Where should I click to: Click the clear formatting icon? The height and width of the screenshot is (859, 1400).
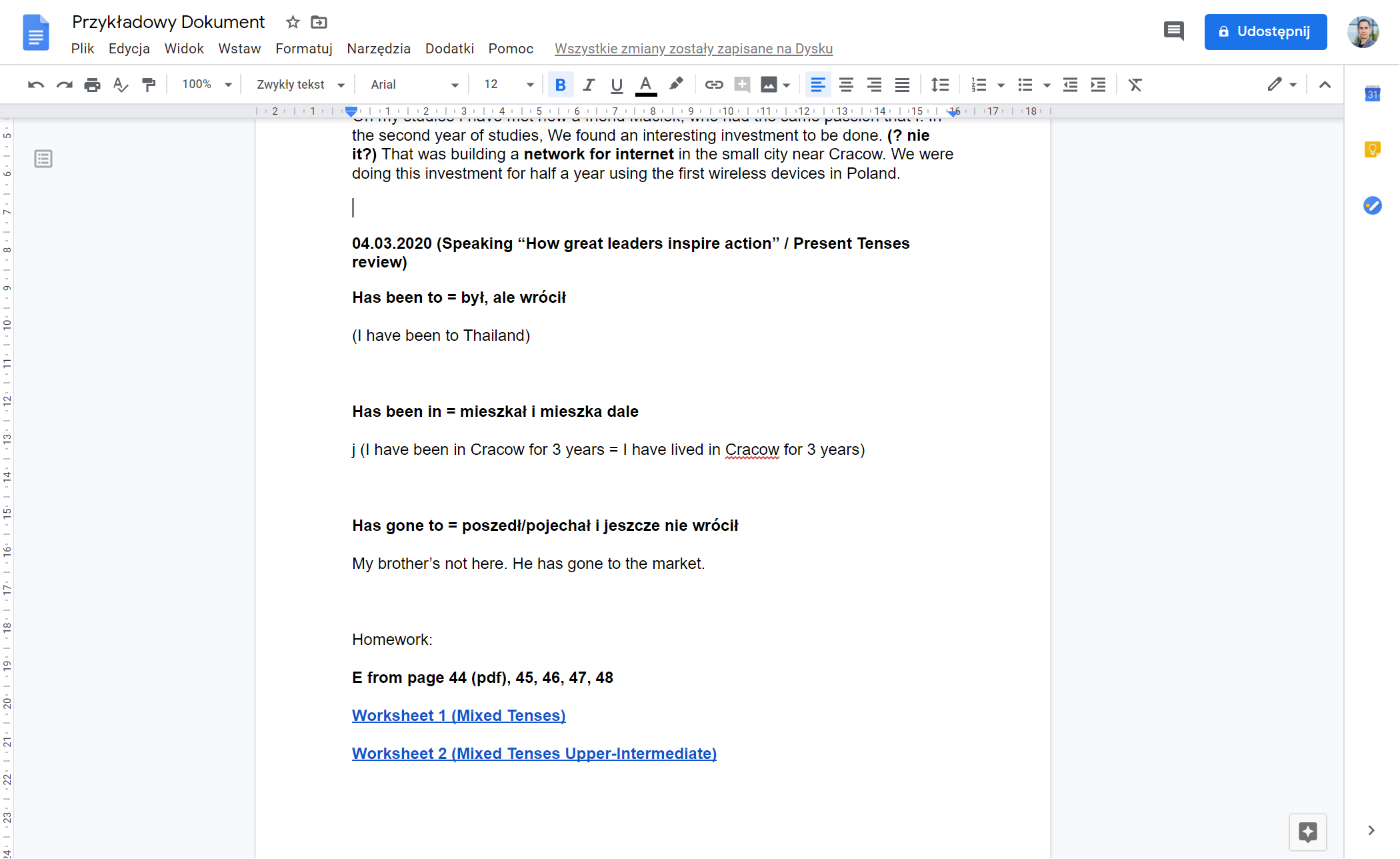[x=1135, y=85]
